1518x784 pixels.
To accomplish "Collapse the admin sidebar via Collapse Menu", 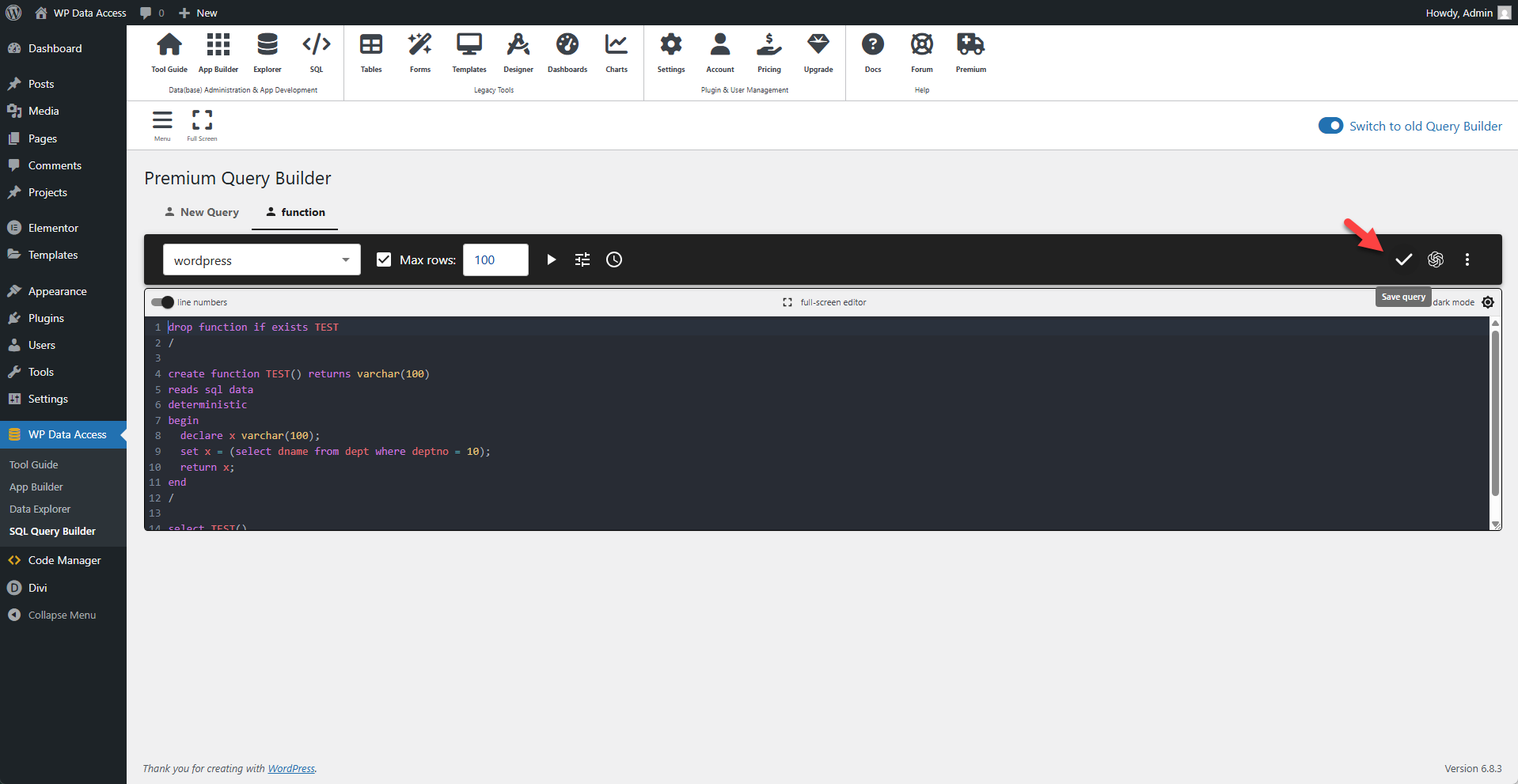I will click(61, 615).
